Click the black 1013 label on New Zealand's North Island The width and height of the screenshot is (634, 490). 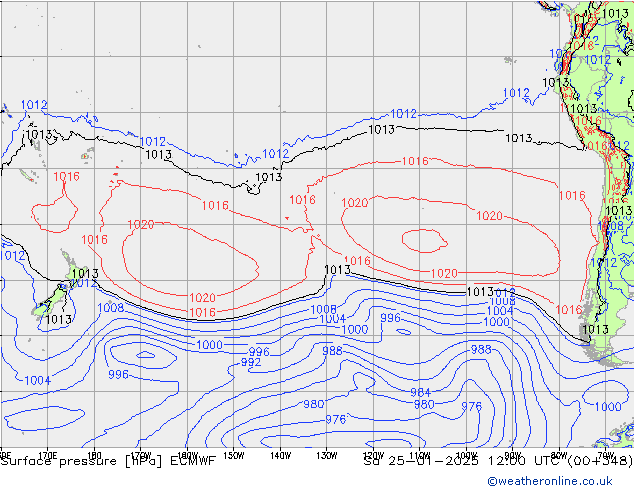pos(85,274)
